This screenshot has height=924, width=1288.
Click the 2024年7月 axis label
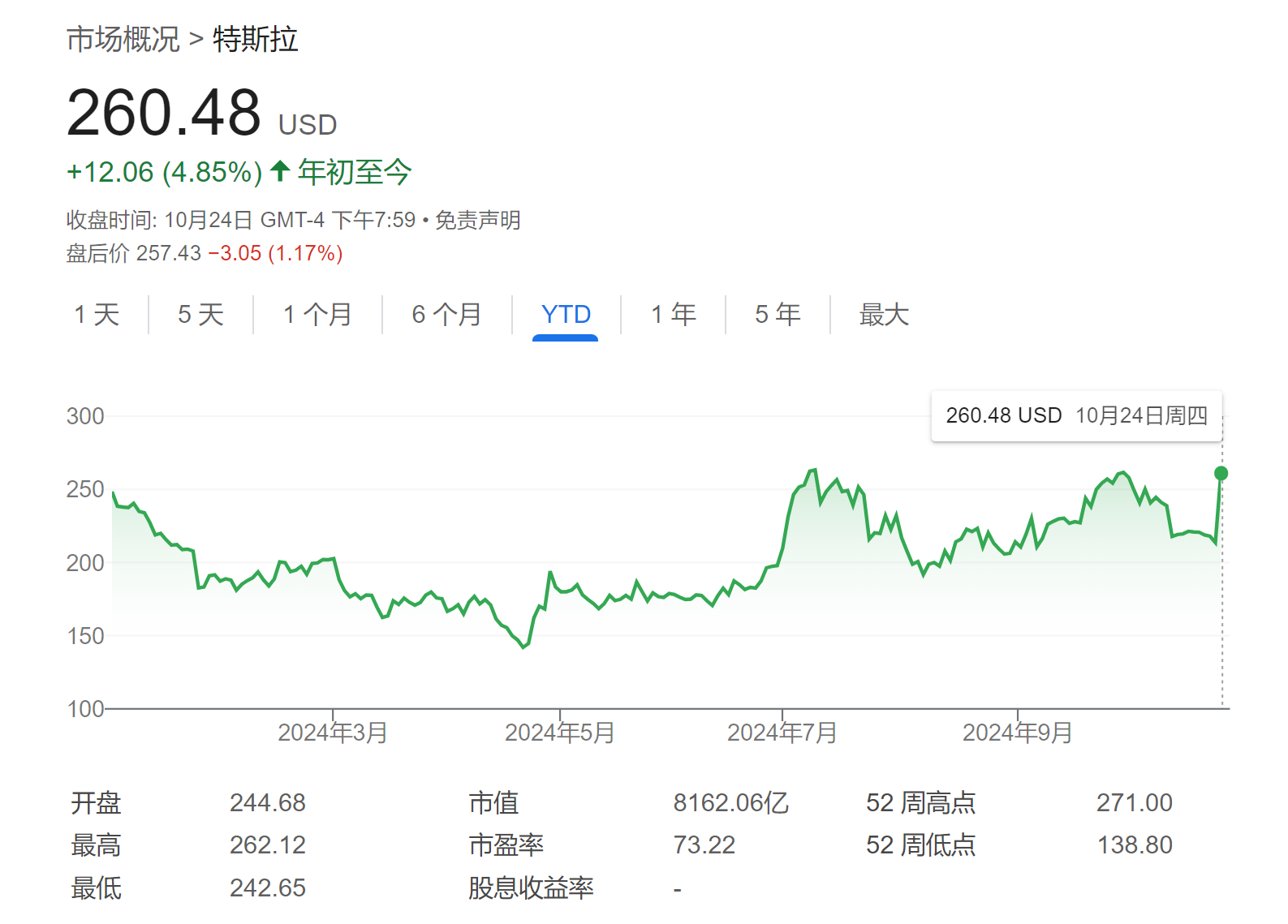[x=782, y=733]
